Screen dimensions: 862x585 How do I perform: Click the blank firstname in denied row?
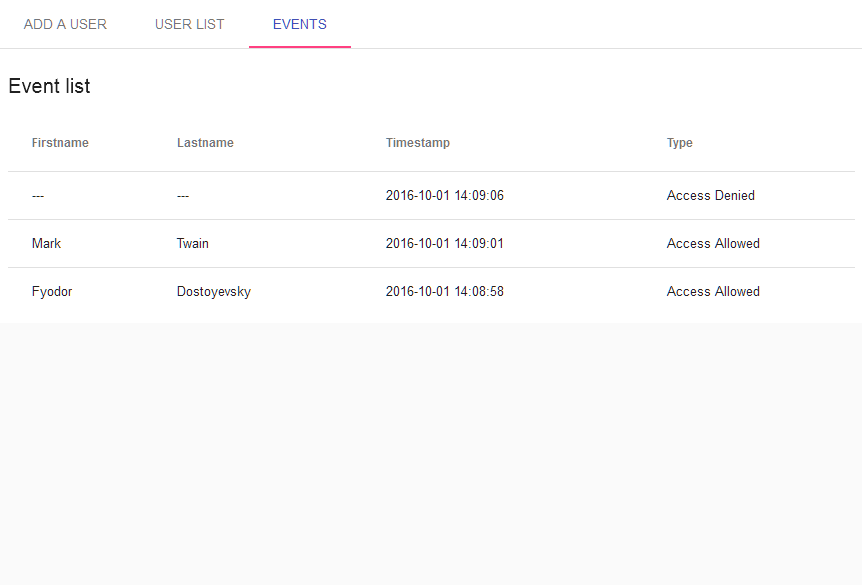(x=38, y=196)
